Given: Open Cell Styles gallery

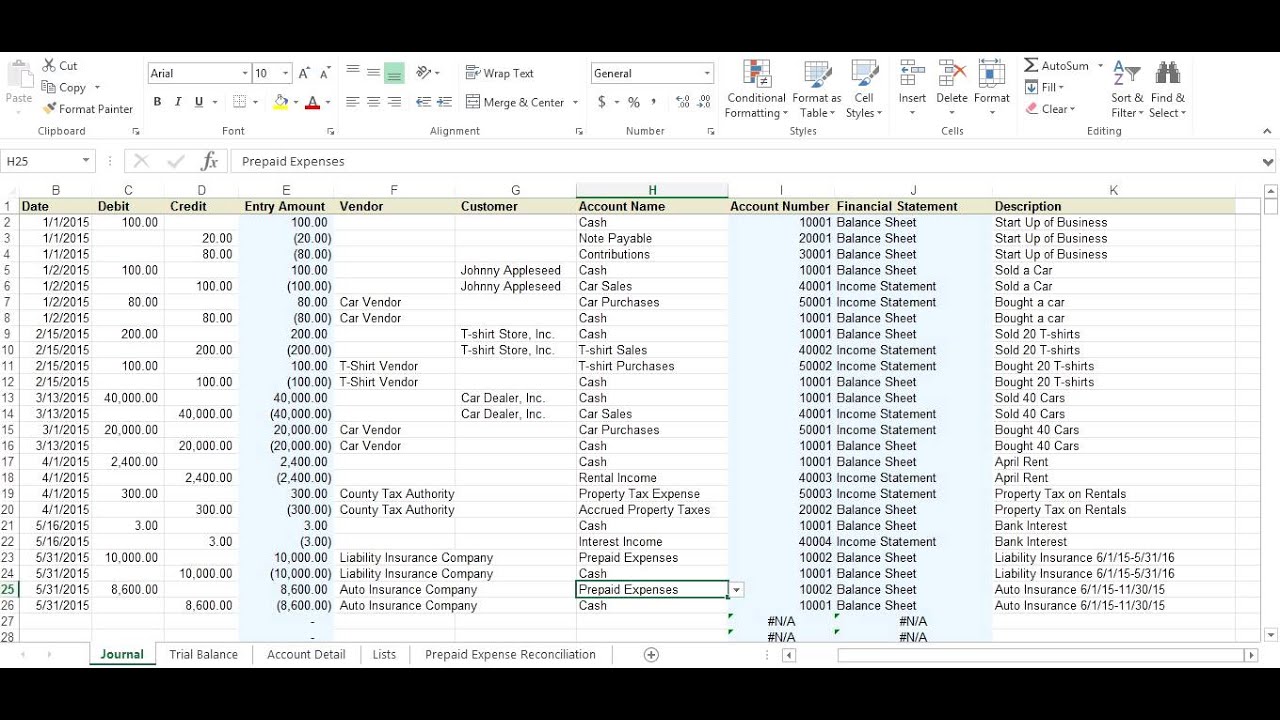Looking at the screenshot, I should pyautogui.click(x=864, y=88).
